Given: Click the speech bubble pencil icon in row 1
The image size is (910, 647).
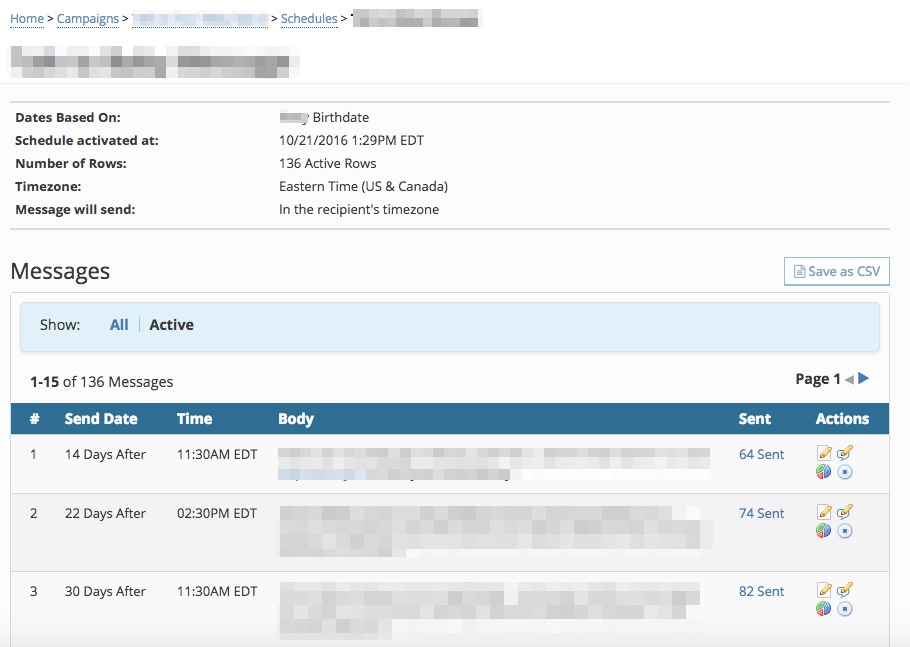Looking at the screenshot, I should (845, 452).
